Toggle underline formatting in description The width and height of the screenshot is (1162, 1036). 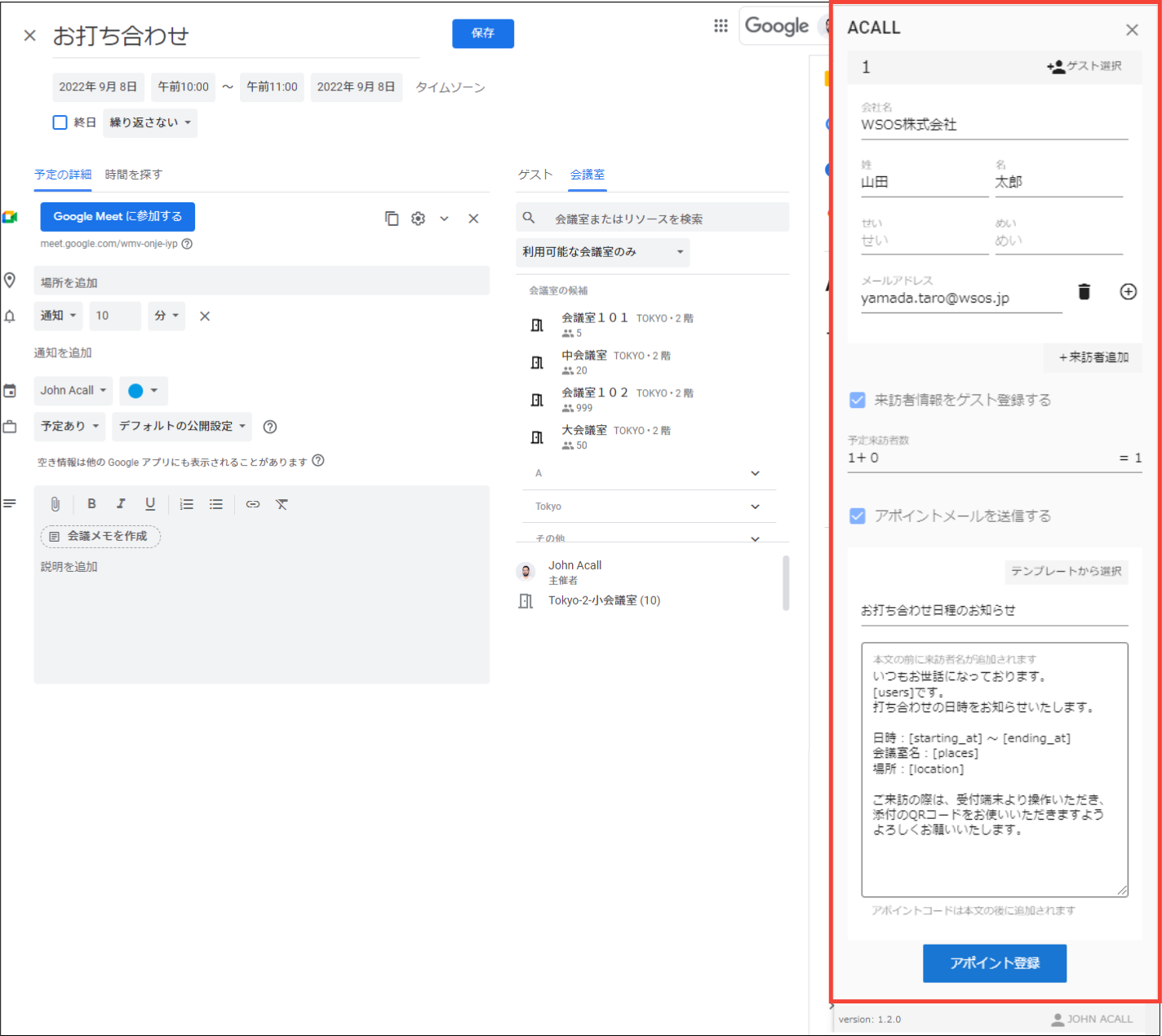point(150,504)
